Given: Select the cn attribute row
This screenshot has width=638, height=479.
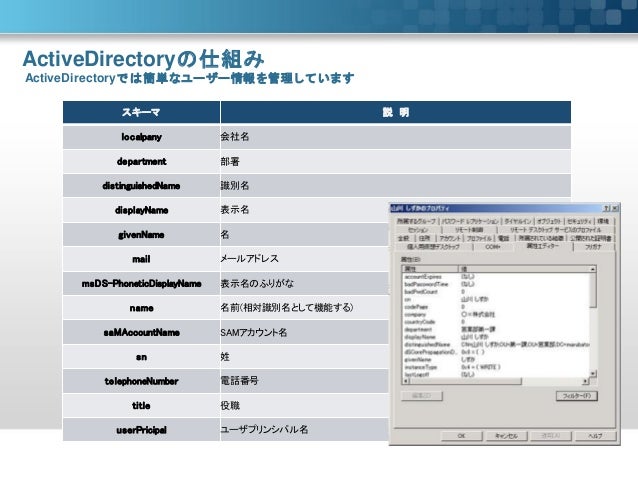Looking at the screenshot, I should pyautogui.click(x=496, y=299).
